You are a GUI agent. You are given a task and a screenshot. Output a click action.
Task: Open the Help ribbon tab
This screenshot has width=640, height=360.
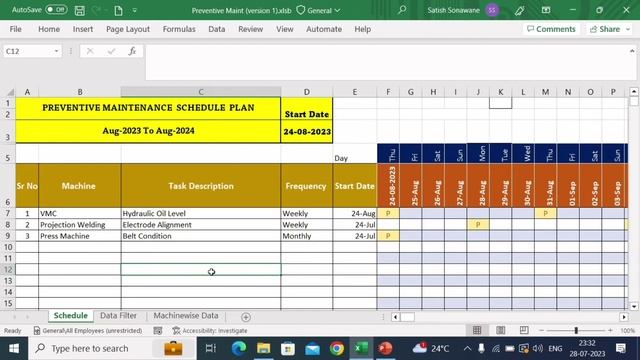(362, 29)
